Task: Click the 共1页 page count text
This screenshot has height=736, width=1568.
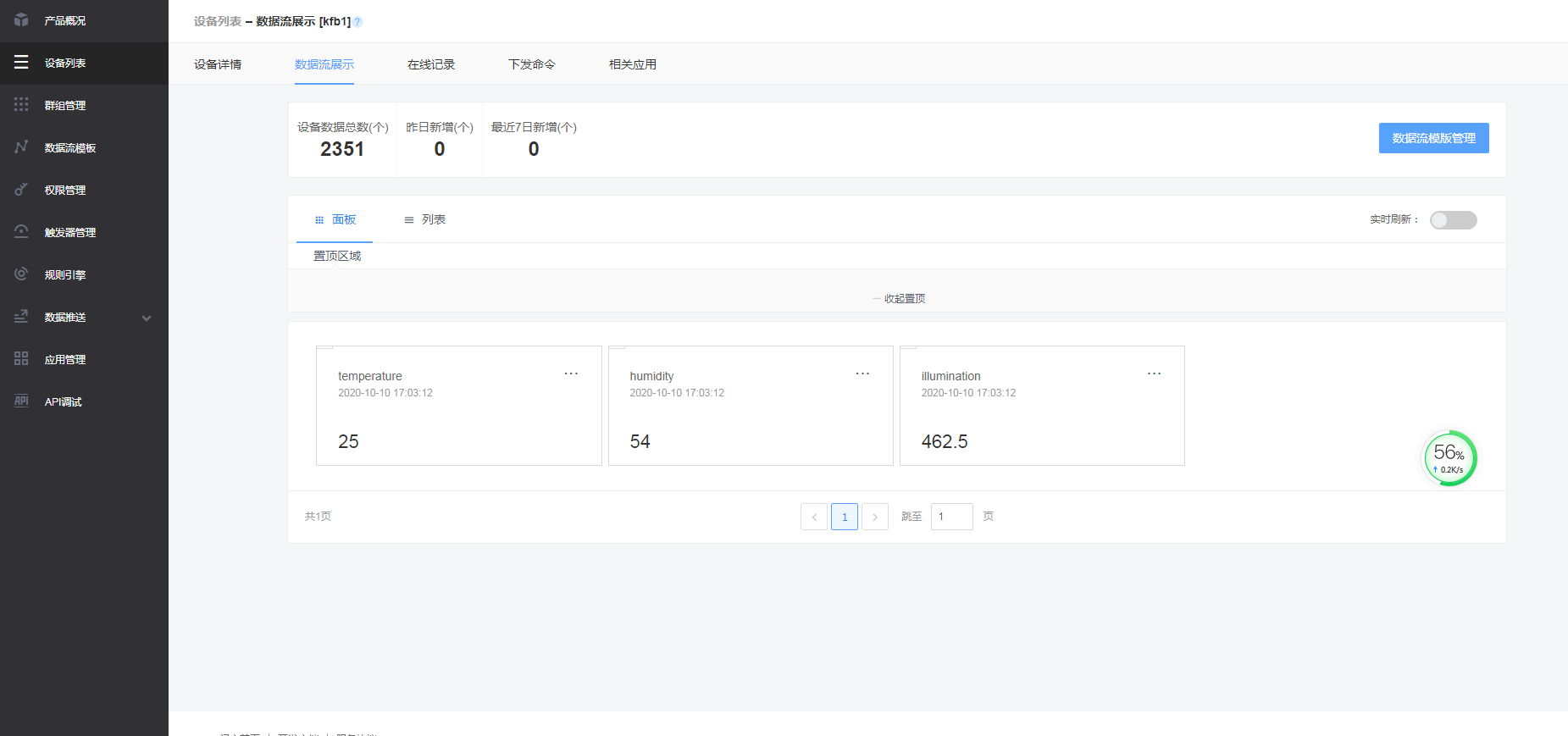Action: pos(318,517)
